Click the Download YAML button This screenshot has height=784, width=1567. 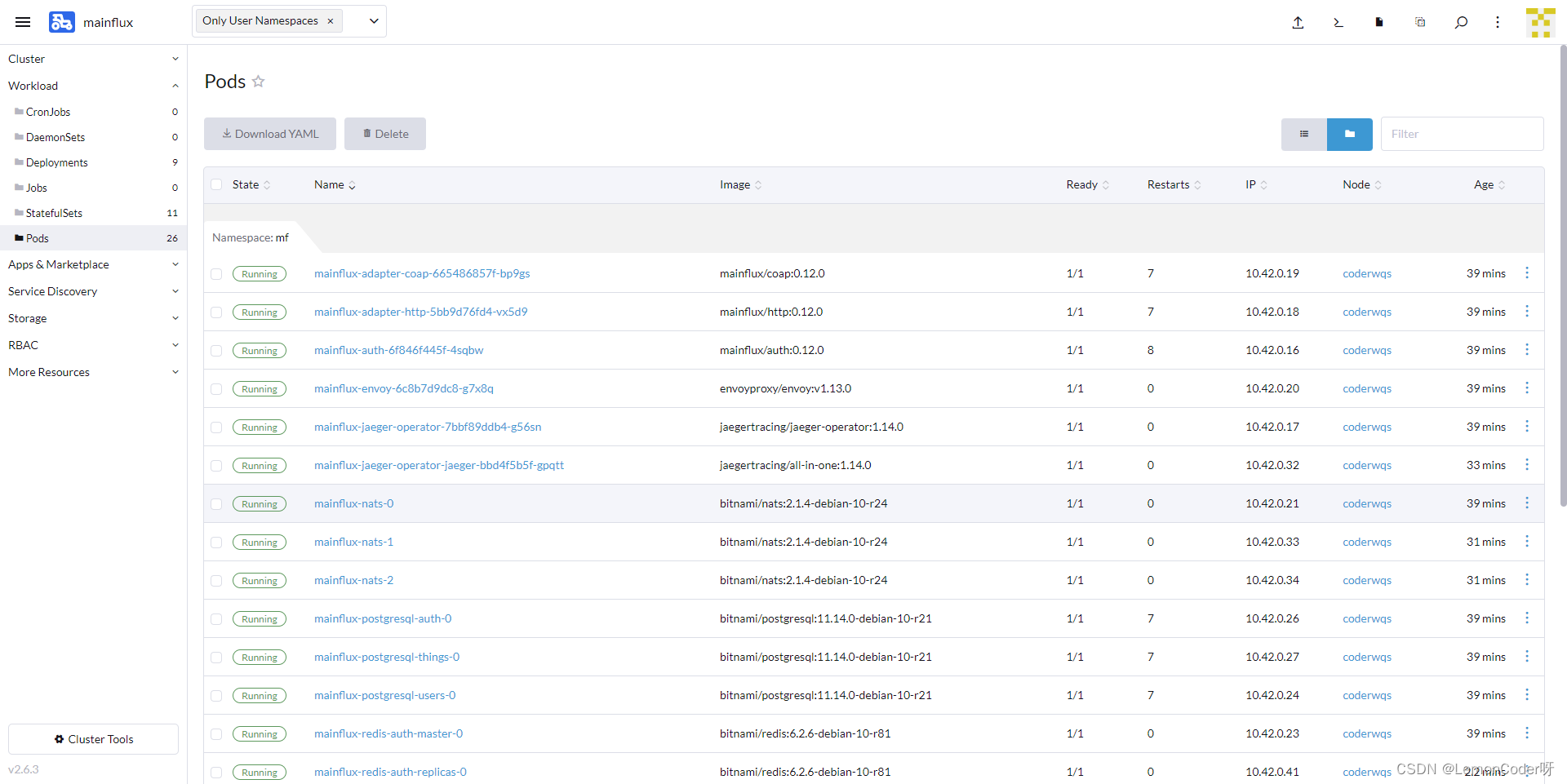click(270, 134)
